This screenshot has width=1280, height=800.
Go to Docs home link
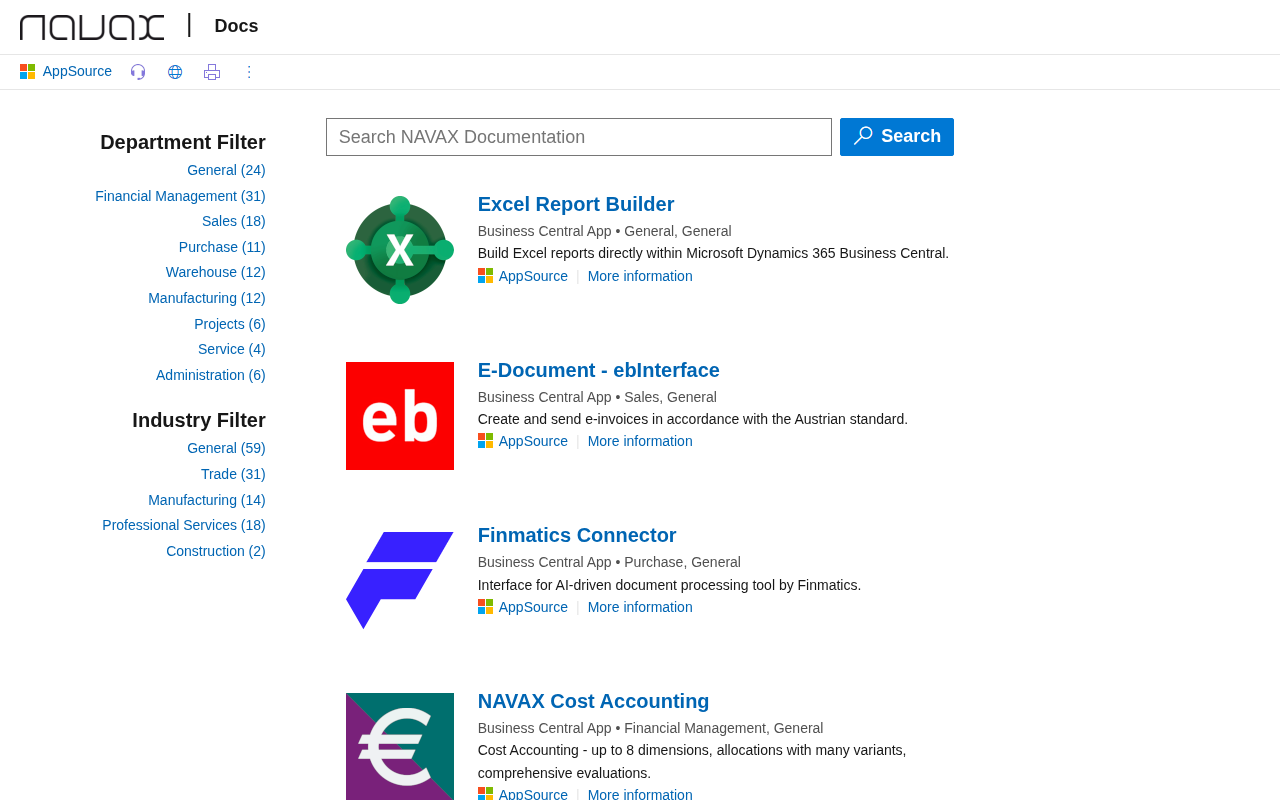point(236,26)
